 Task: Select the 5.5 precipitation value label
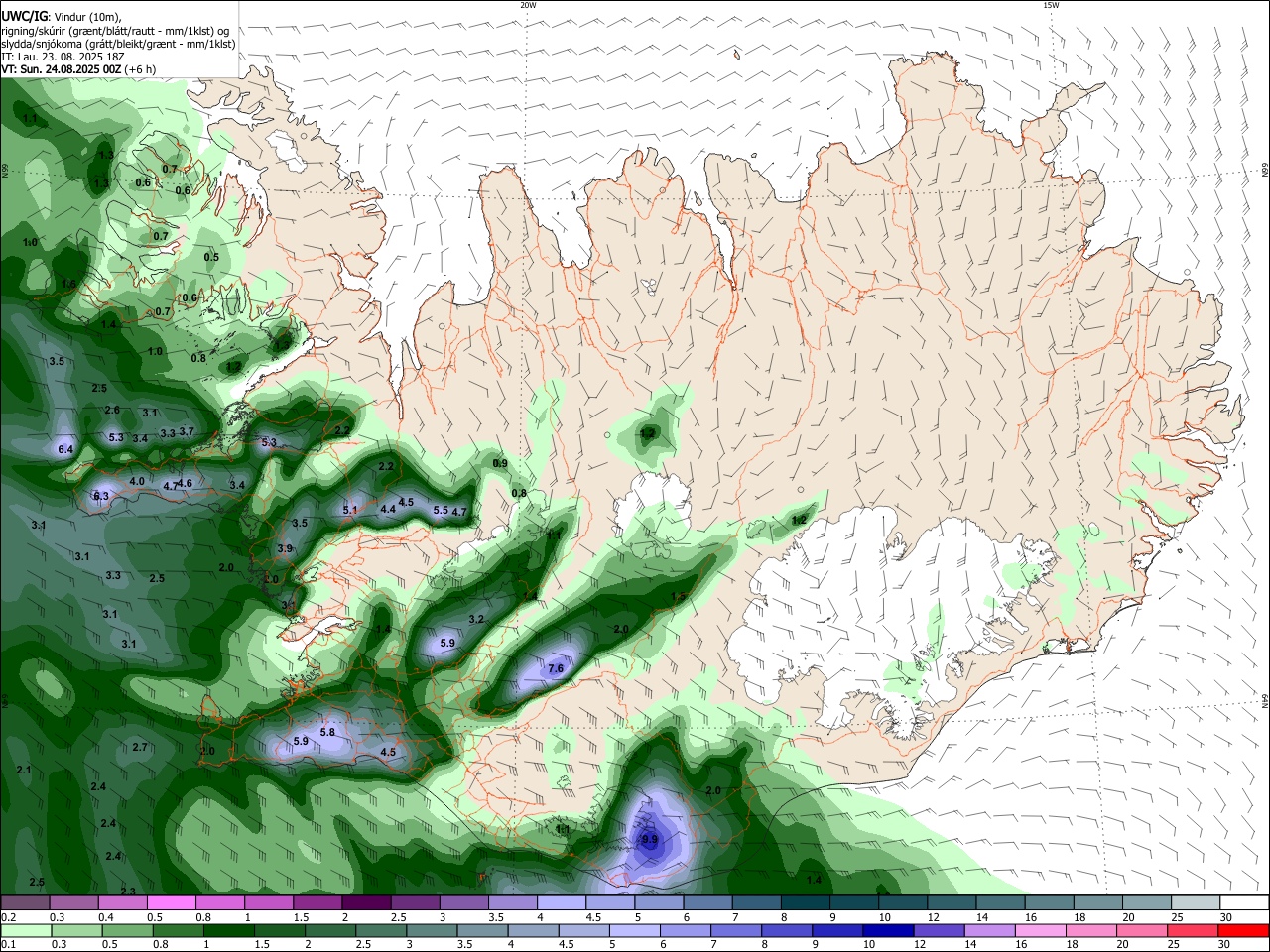click(441, 510)
